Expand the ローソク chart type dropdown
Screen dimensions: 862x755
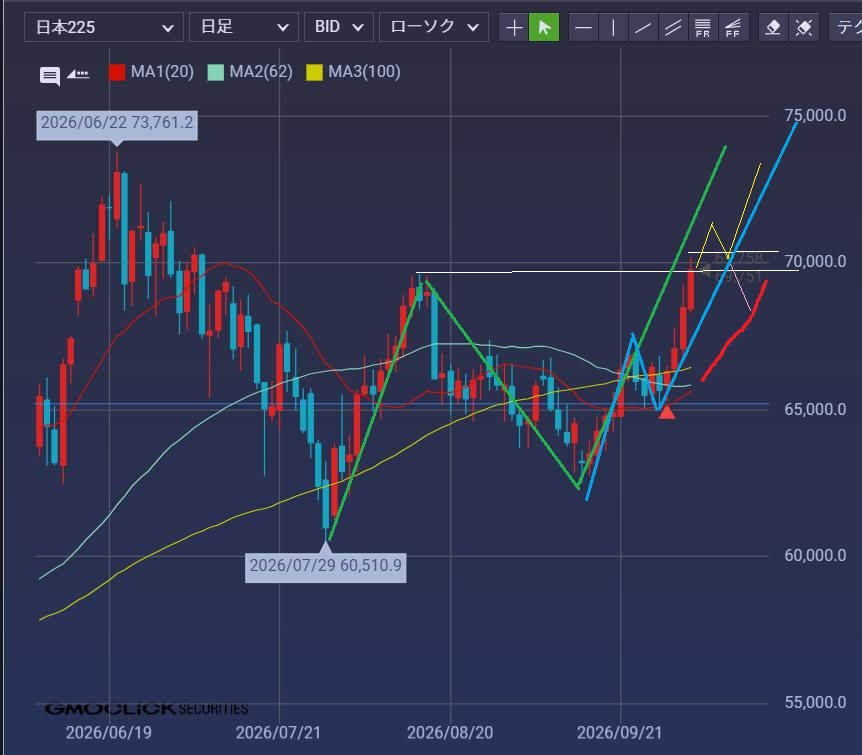pos(434,27)
